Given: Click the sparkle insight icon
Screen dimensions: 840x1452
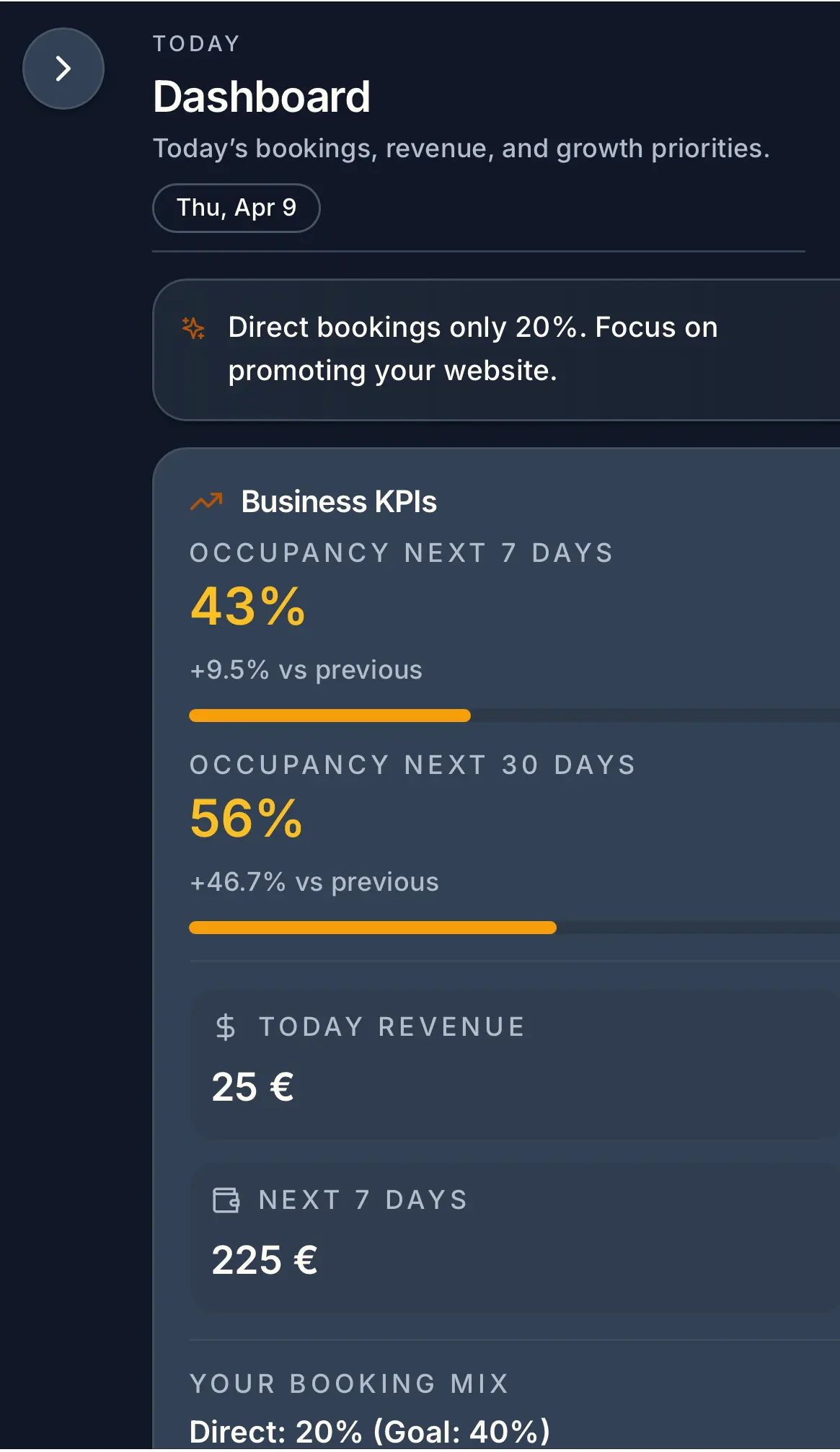Looking at the screenshot, I should point(193,328).
